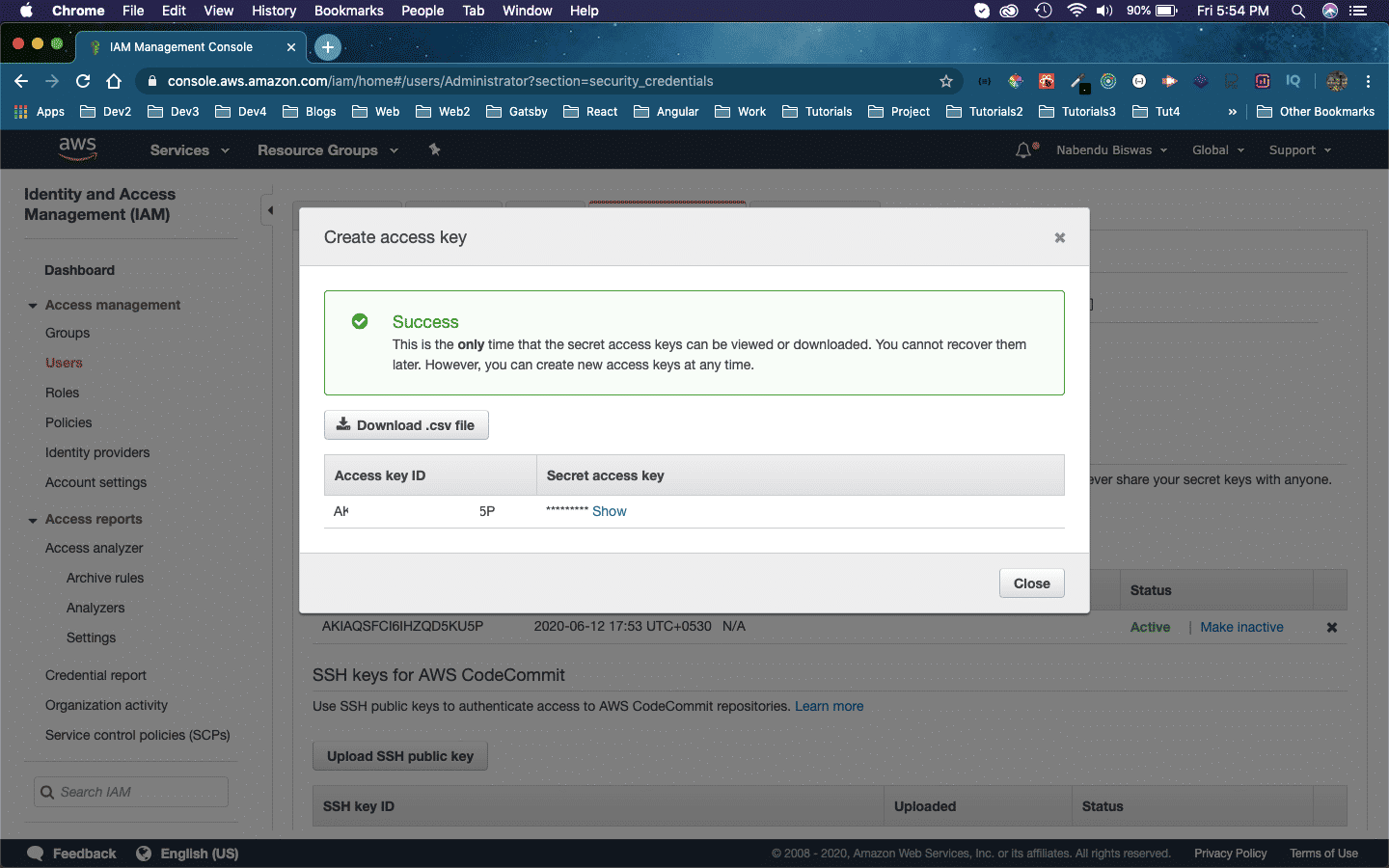This screenshot has width=1389, height=868.
Task: Open the Resource Groups dropdown
Action: [x=328, y=150]
